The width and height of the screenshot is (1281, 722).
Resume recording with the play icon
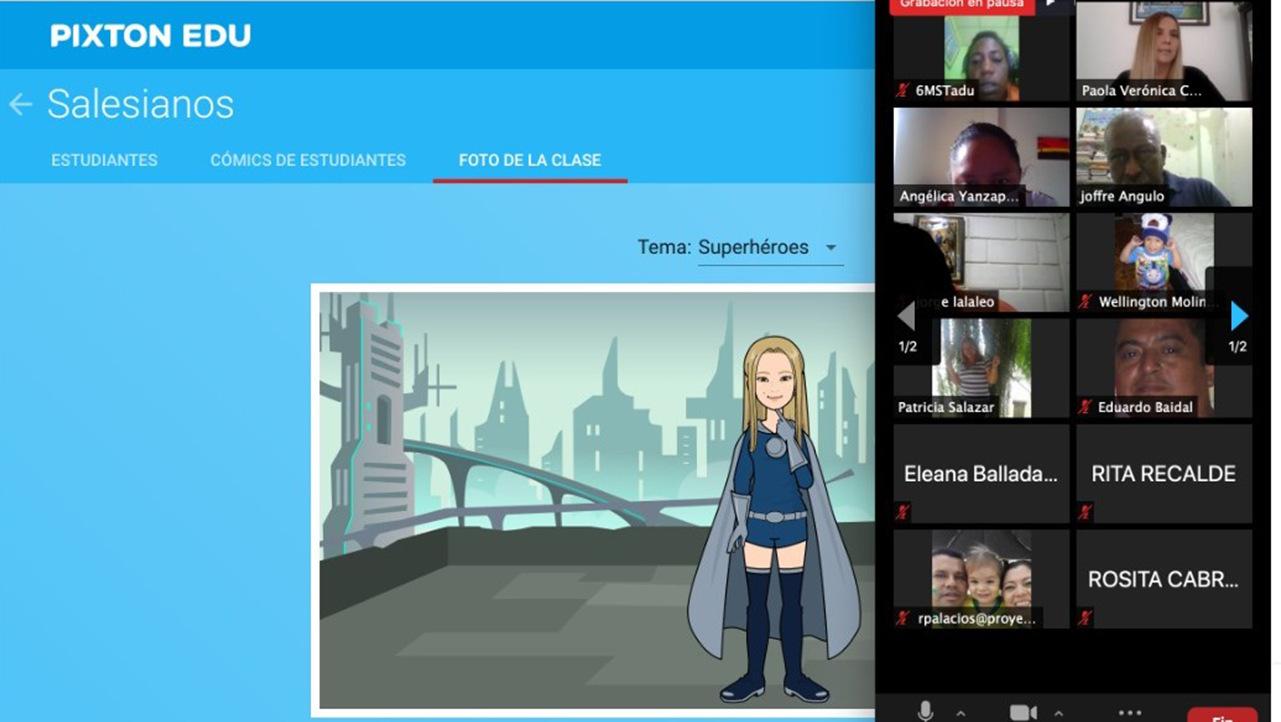coord(1050,4)
